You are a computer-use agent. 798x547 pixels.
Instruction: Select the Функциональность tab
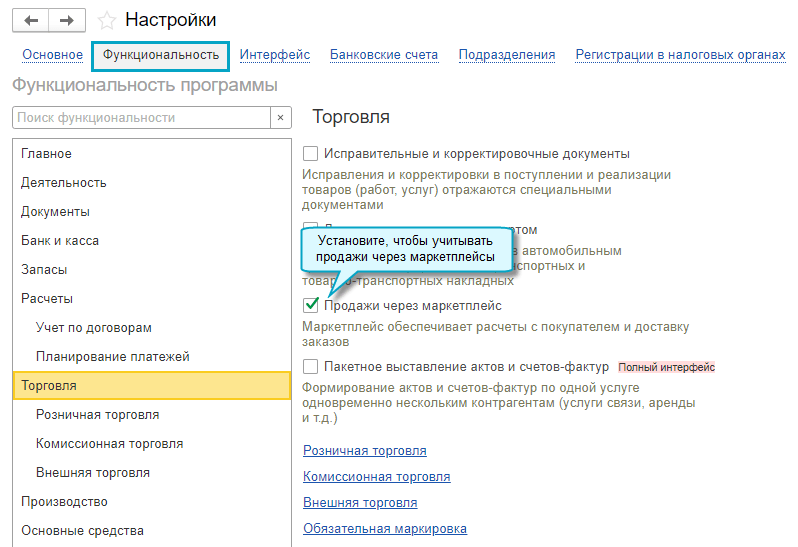click(x=161, y=55)
